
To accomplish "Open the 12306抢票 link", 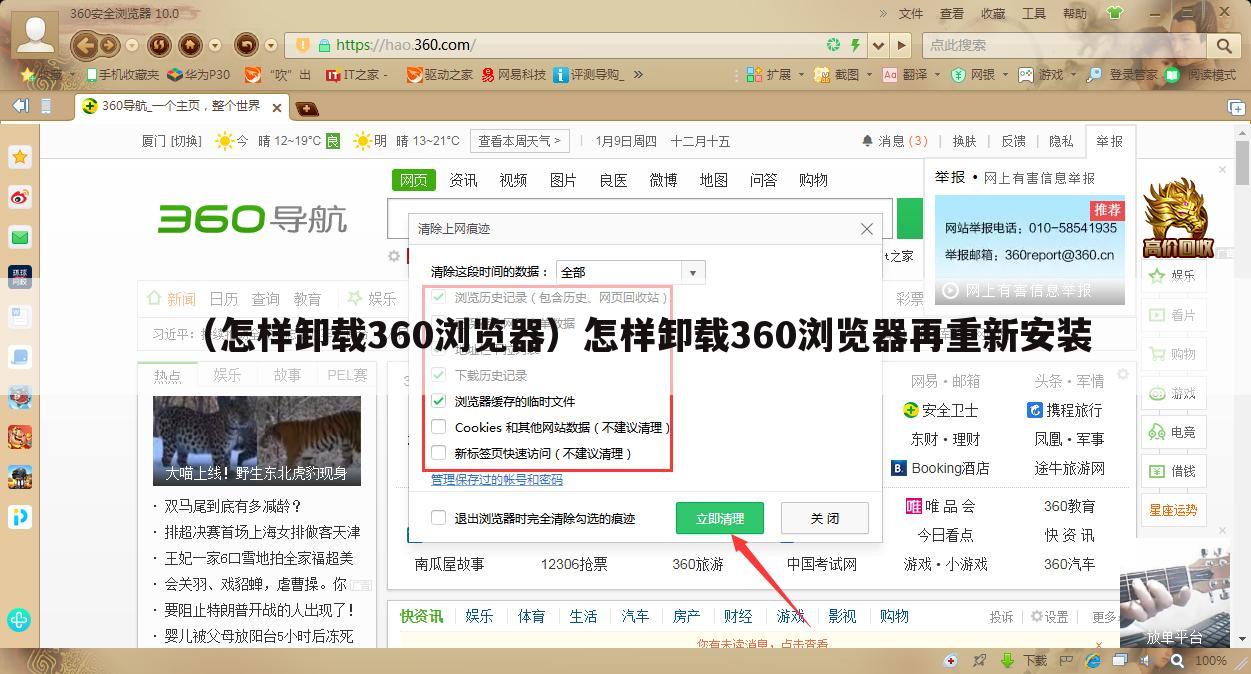I will point(574,564).
